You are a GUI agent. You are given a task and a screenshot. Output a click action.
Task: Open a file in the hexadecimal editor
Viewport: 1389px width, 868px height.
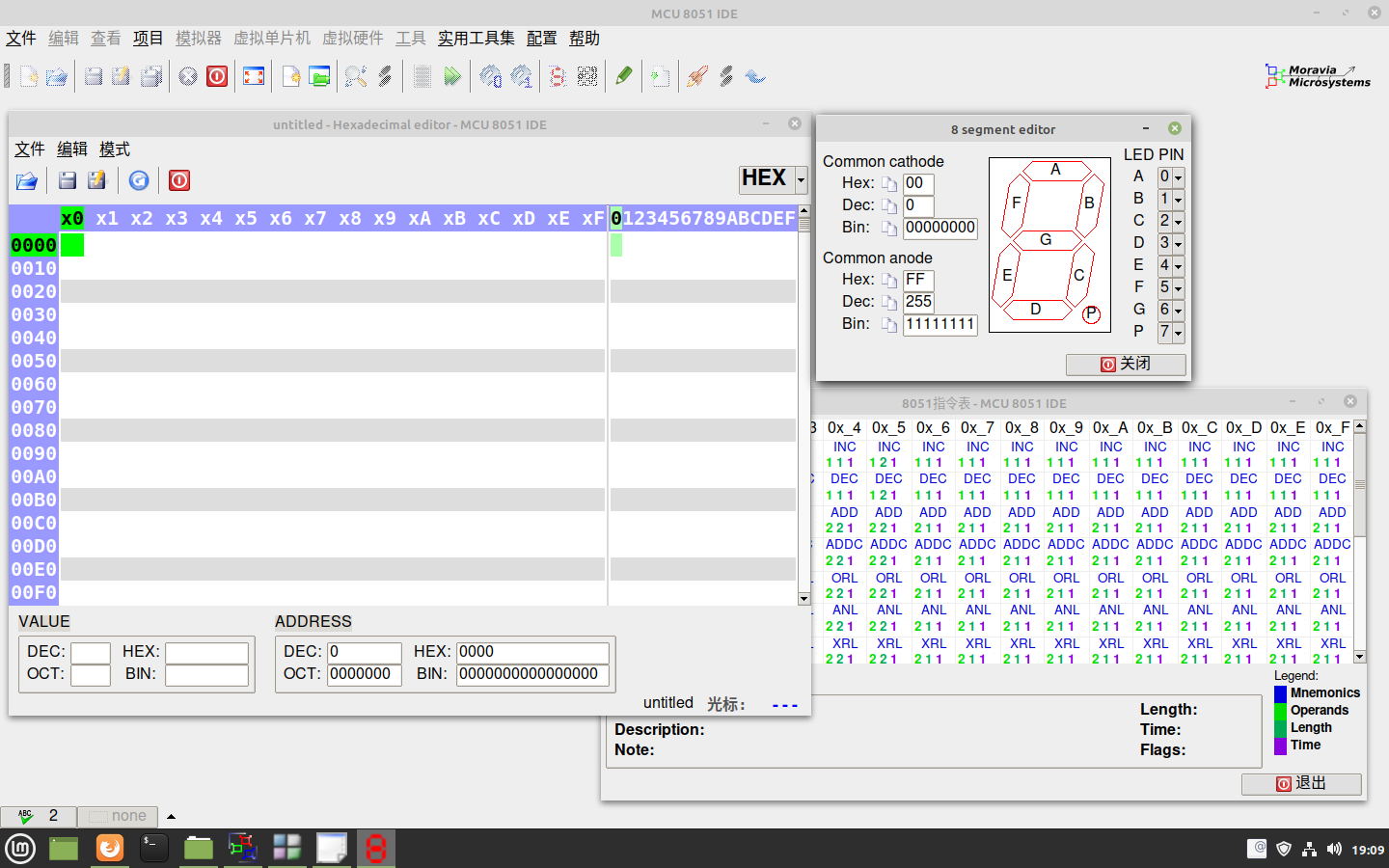[x=26, y=180]
